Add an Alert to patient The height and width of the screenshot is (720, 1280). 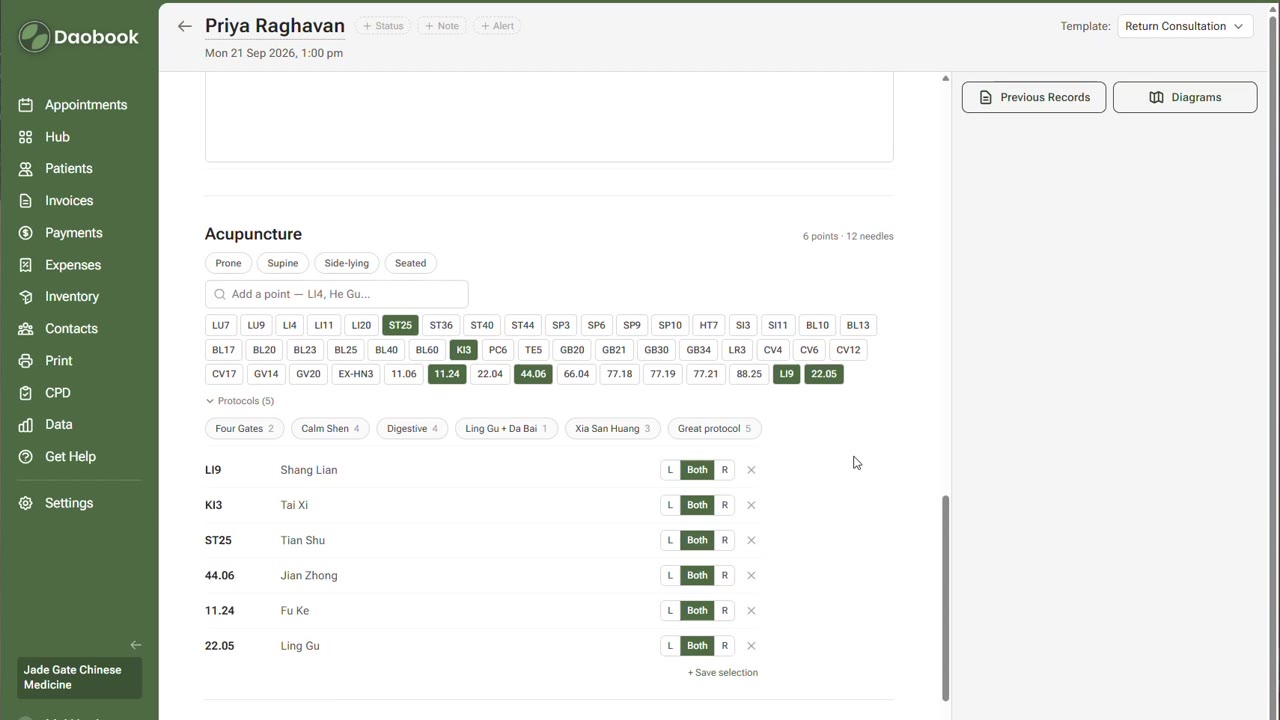pos(497,26)
